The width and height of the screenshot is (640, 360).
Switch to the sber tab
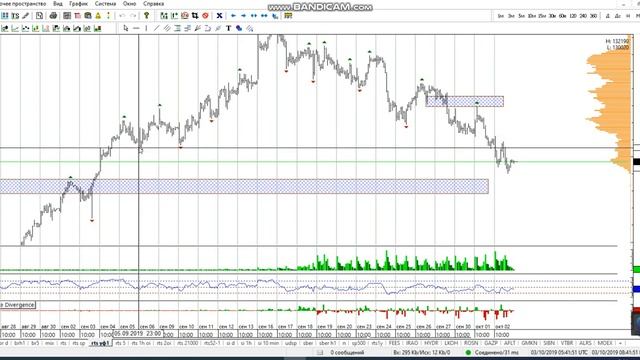(308, 343)
